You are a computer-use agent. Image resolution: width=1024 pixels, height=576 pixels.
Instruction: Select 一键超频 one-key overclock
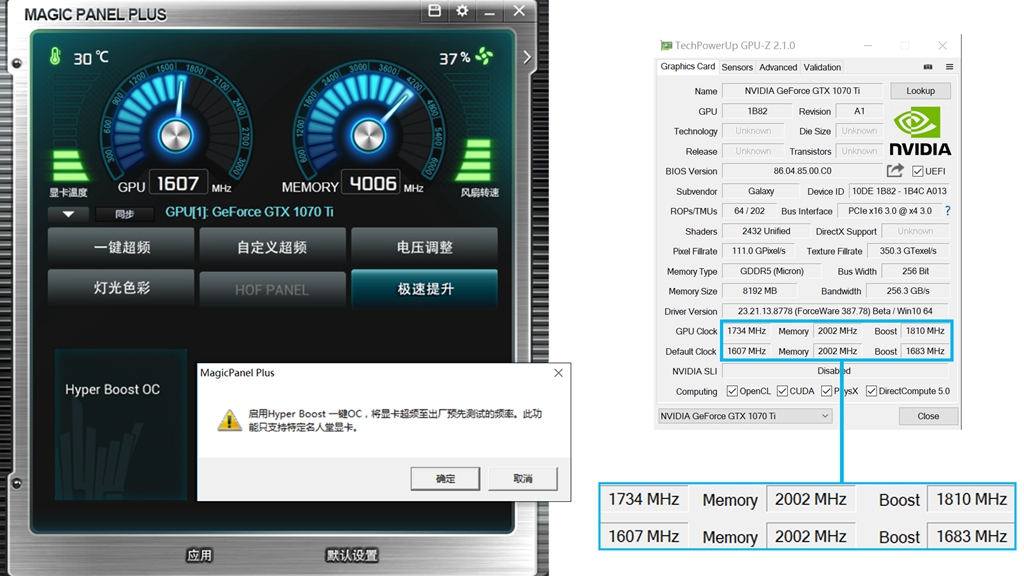[x=121, y=247]
